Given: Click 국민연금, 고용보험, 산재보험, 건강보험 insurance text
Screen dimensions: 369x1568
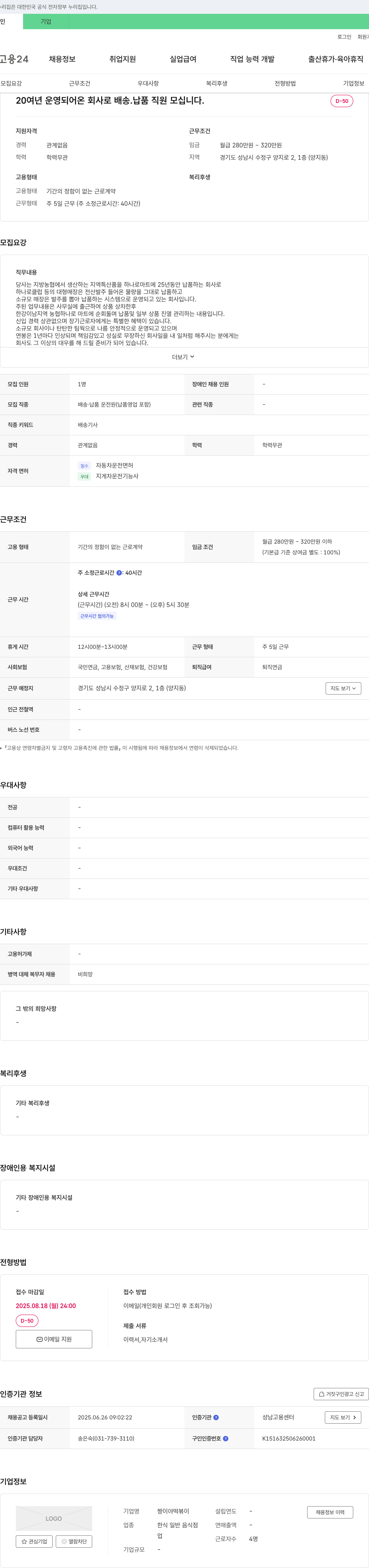Looking at the screenshot, I should [122, 668].
